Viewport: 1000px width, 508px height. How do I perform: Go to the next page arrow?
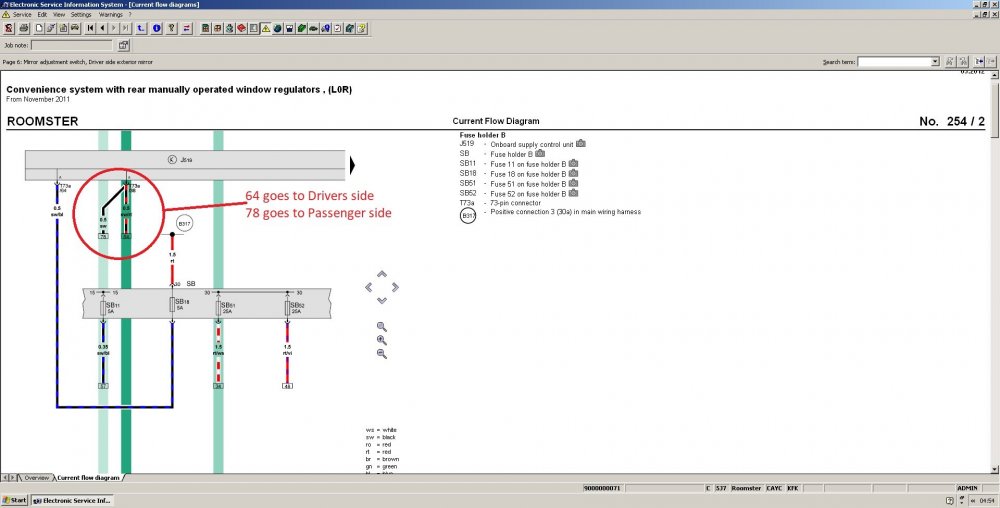pyautogui.click(x=114, y=28)
